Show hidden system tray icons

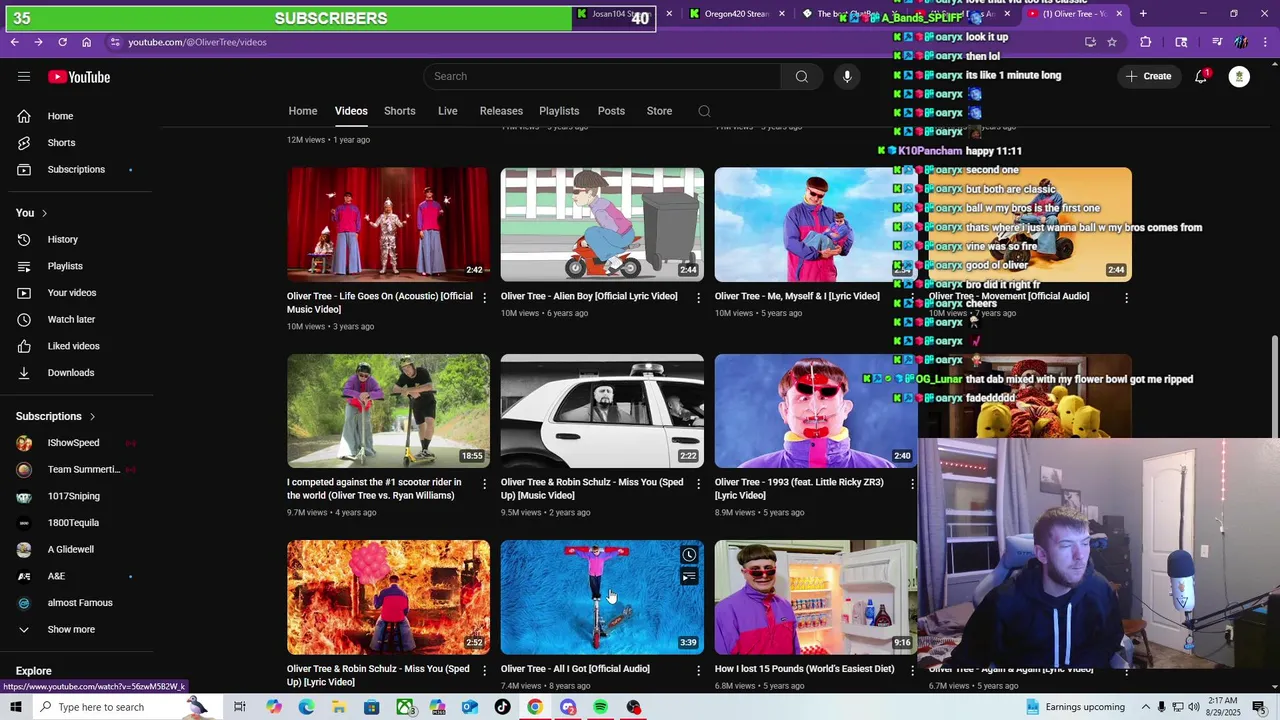[x=1146, y=707]
